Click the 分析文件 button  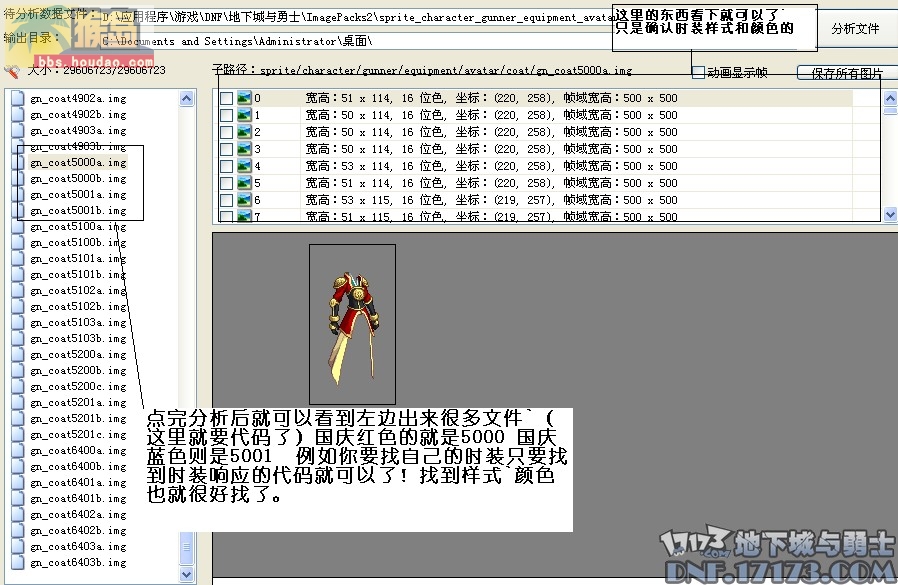pyautogui.click(x=855, y=29)
